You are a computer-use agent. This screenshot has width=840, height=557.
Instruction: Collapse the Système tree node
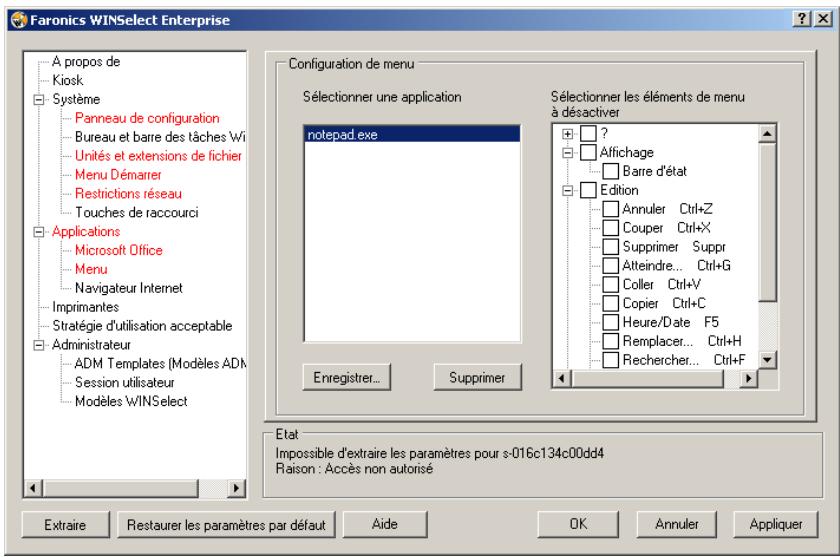tap(39, 100)
